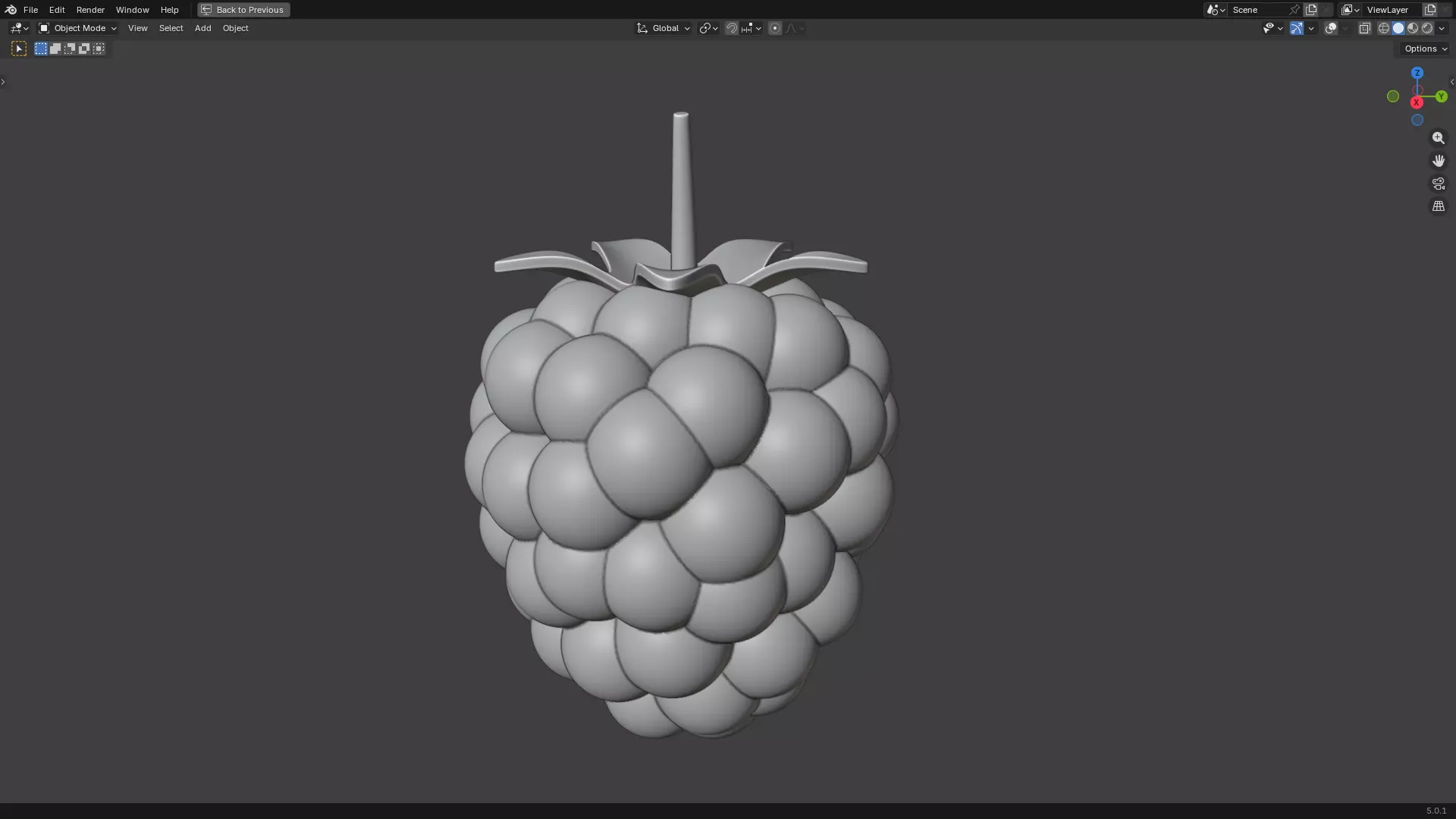This screenshot has height=819, width=1456.
Task: Click the Y axis on navigation gizmo
Action: coord(1441,96)
